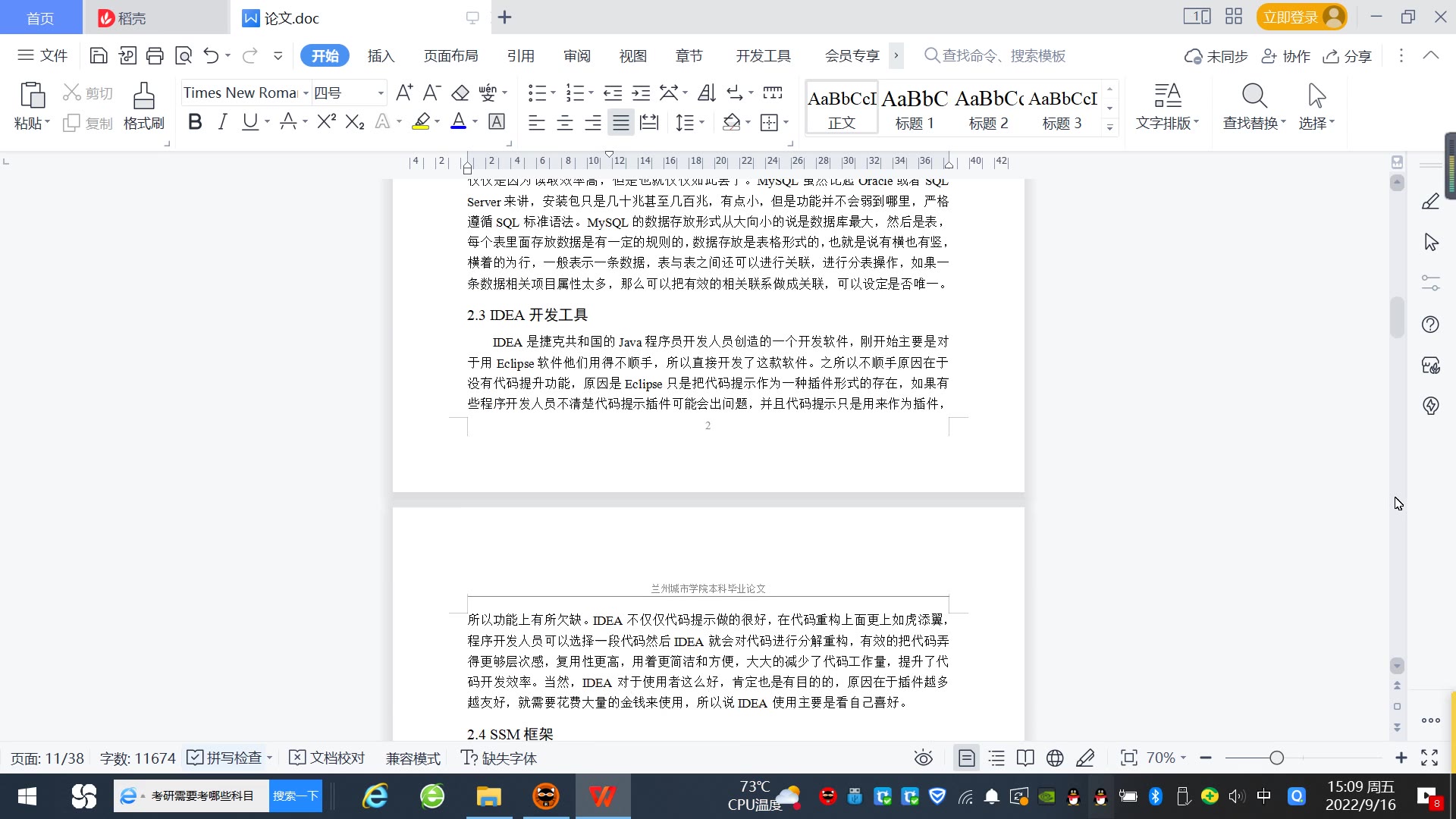Viewport: 1456px width, 819px height.
Task: Center align the paragraph text
Action: point(565,122)
